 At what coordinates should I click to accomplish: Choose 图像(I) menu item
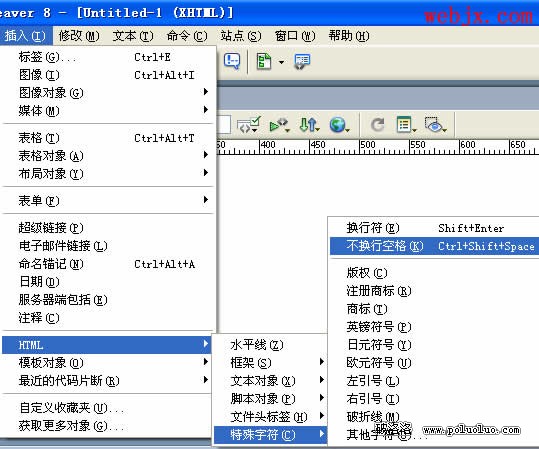pos(109,75)
